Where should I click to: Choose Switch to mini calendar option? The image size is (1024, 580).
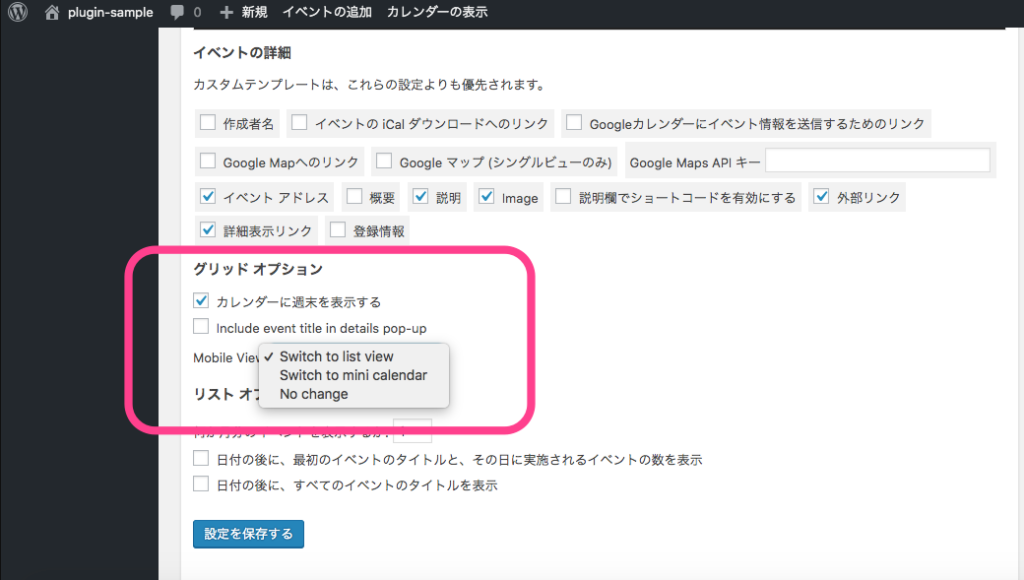pos(353,375)
